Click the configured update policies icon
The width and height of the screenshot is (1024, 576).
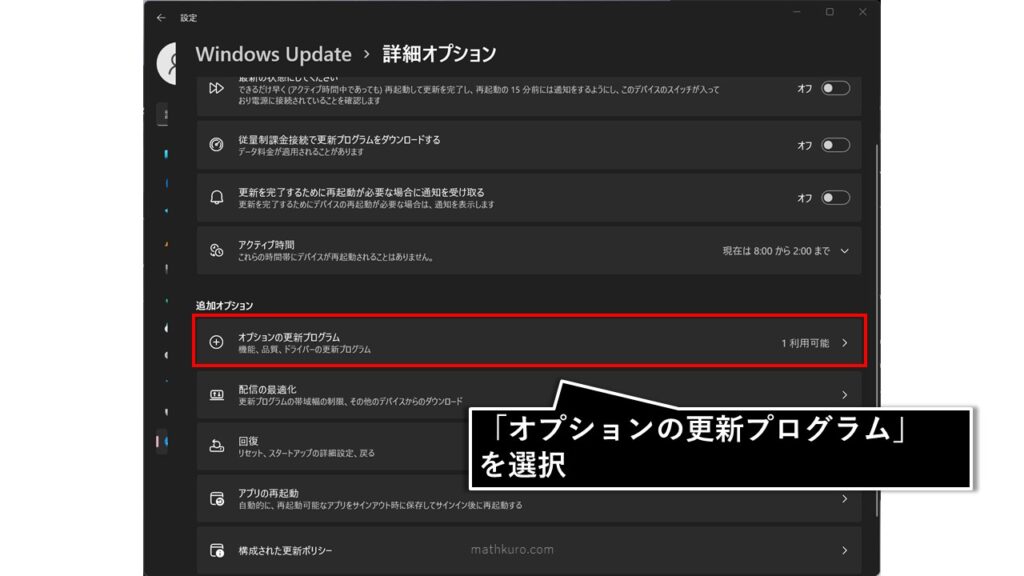tap(216, 551)
